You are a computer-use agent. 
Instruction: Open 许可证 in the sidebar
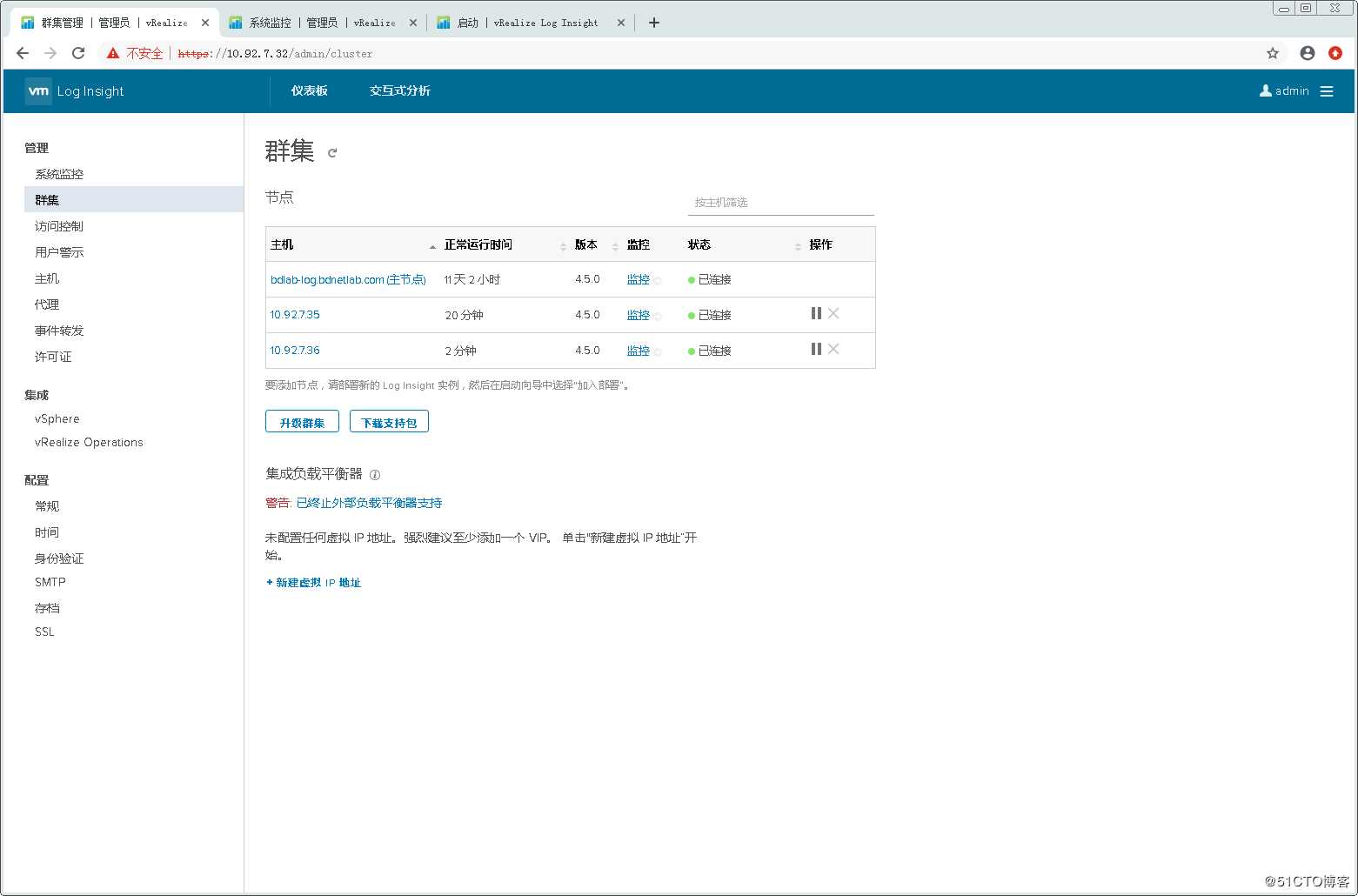[x=53, y=357]
